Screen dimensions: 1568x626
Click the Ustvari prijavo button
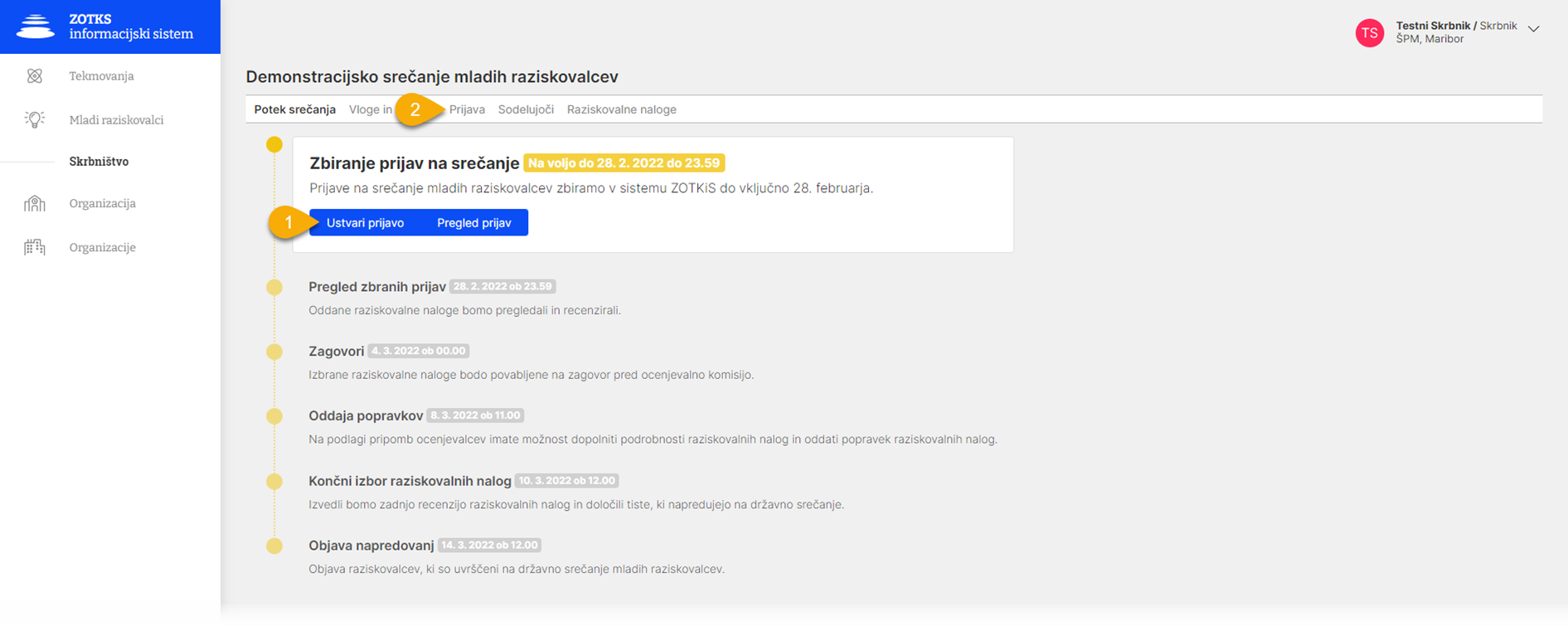pyautogui.click(x=365, y=222)
